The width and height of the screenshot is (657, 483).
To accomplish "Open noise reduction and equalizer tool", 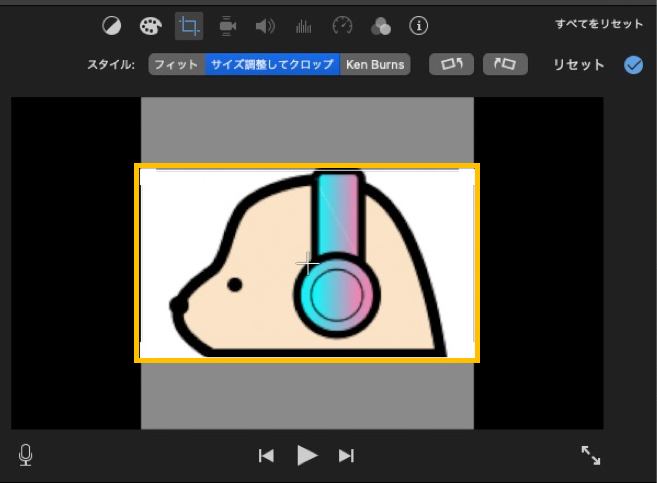I will coord(304,26).
